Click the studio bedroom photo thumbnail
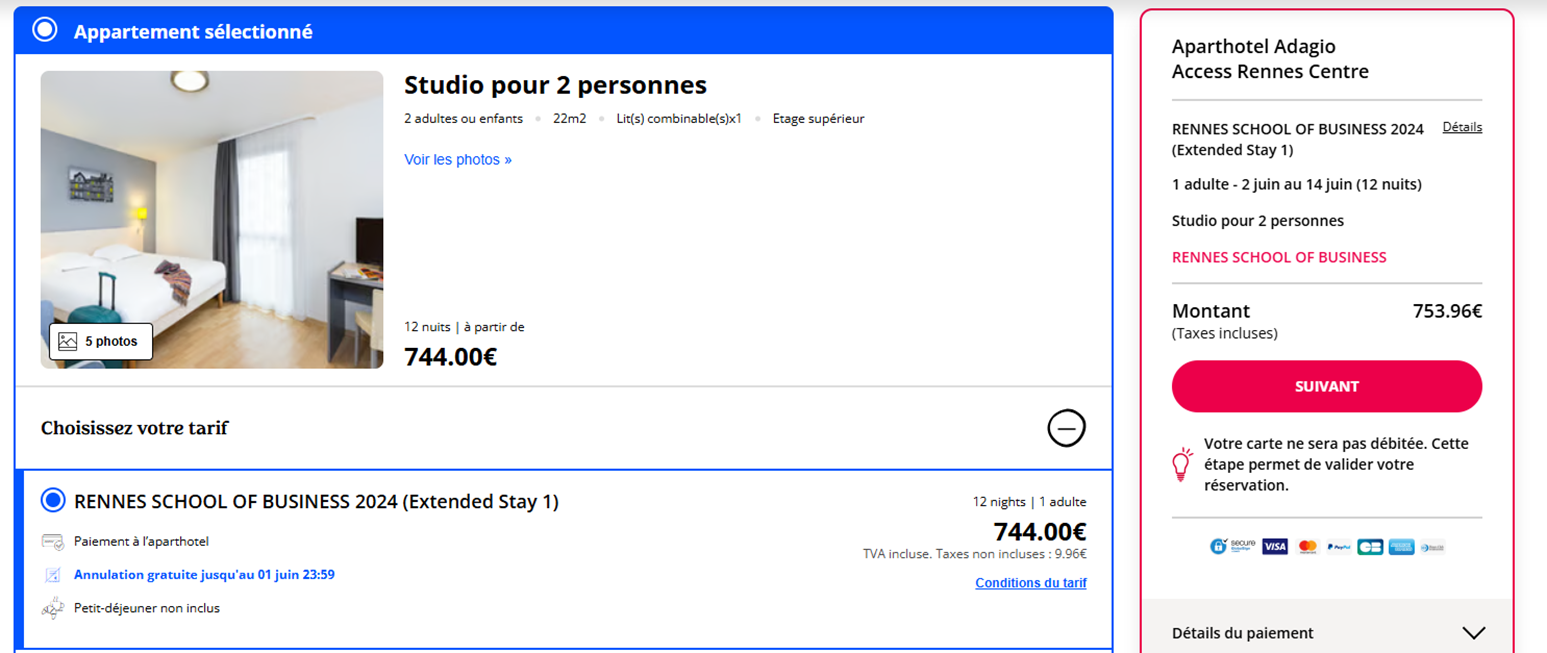 (212, 220)
